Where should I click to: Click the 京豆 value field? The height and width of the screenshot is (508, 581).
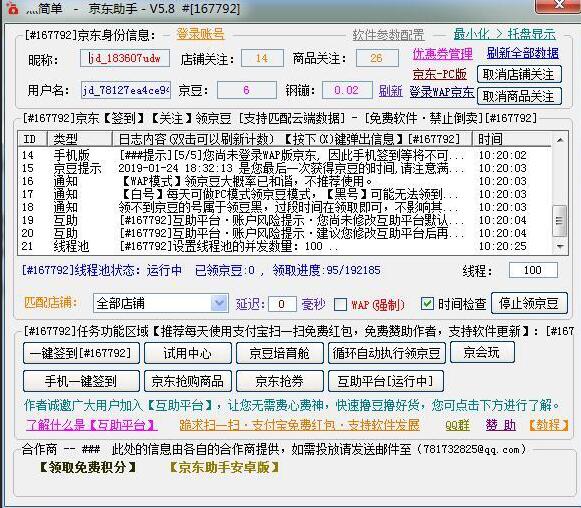247,90
